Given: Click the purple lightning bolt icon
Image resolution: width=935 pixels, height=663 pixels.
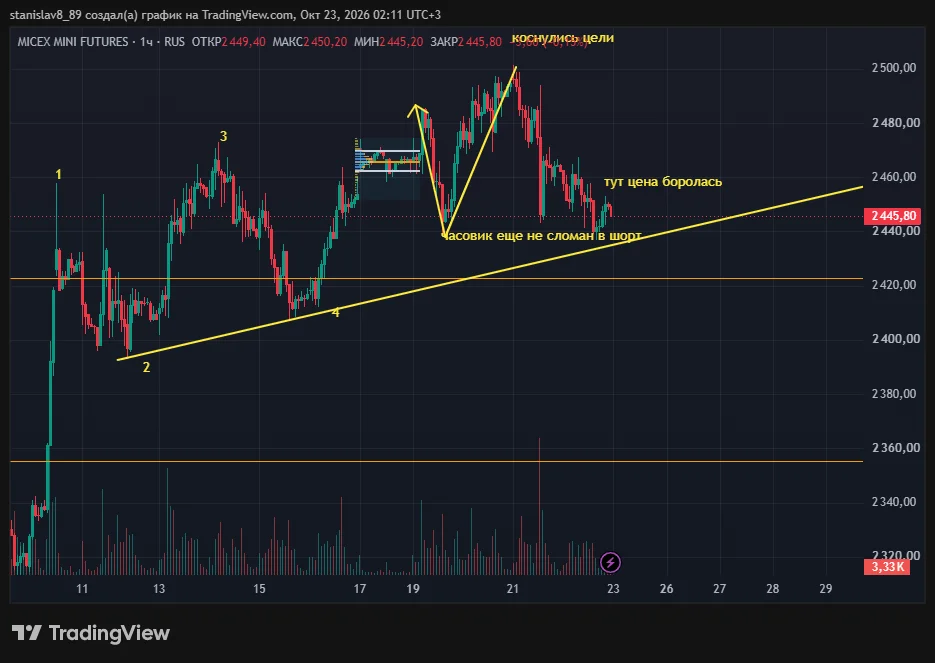Looking at the screenshot, I should (x=610, y=562).
